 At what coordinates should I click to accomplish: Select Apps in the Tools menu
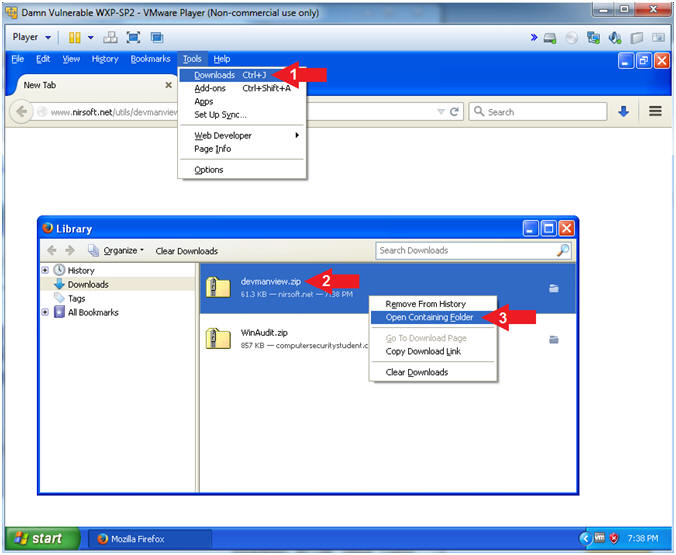click(242, 102)
